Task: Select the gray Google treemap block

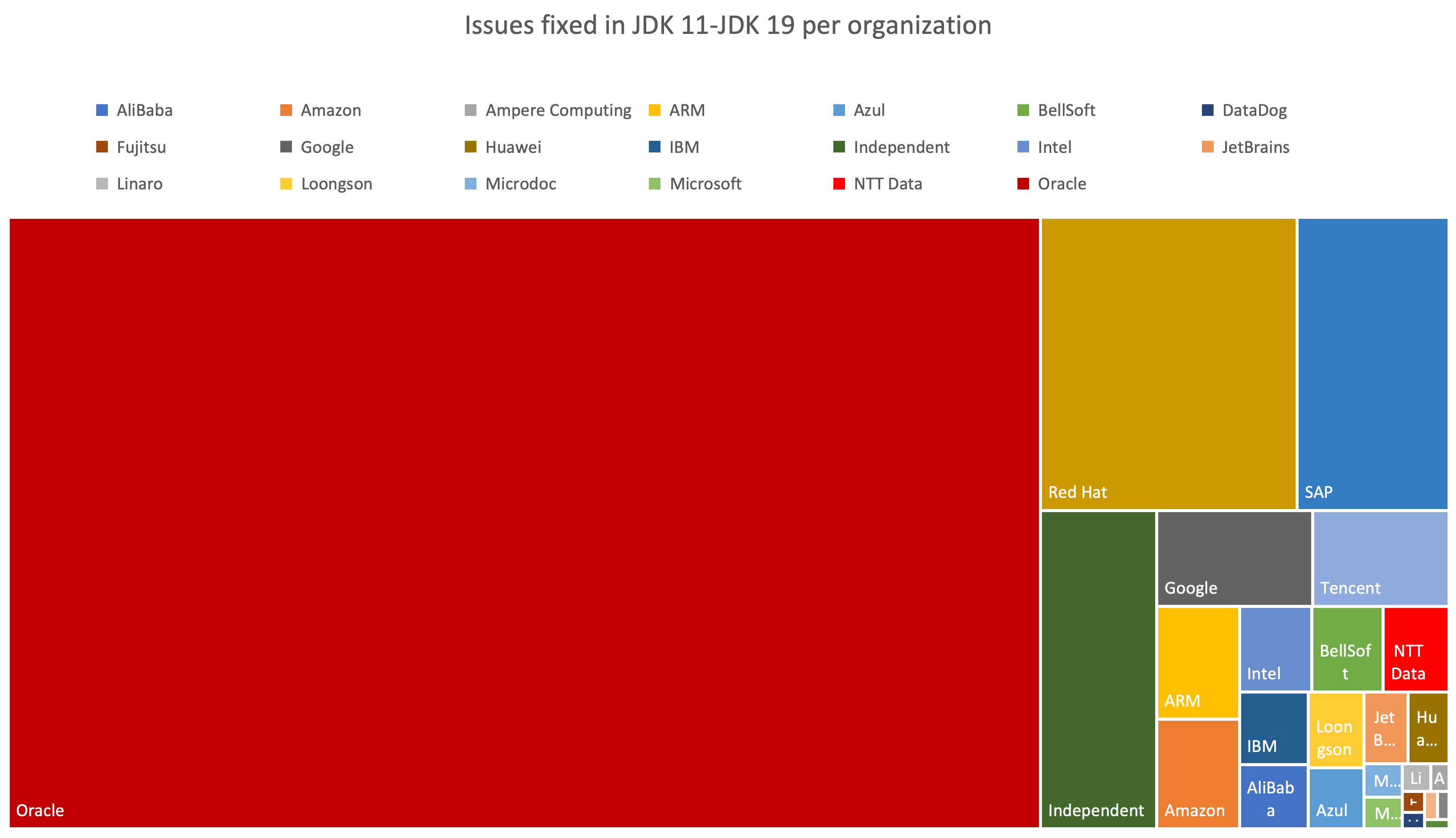Action: coord(1235,558)
